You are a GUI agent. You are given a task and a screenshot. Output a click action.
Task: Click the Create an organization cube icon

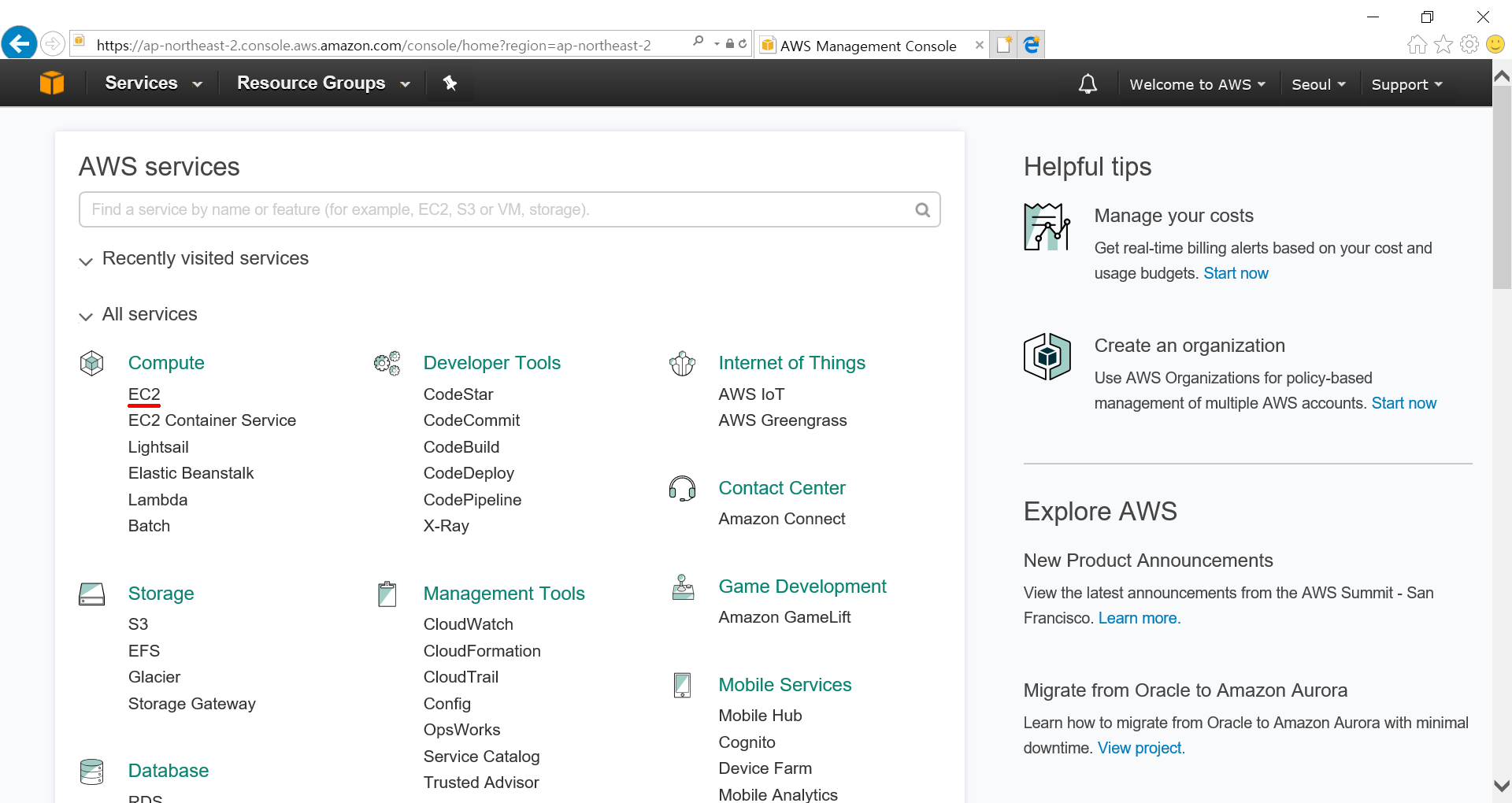click(1047, 357)
